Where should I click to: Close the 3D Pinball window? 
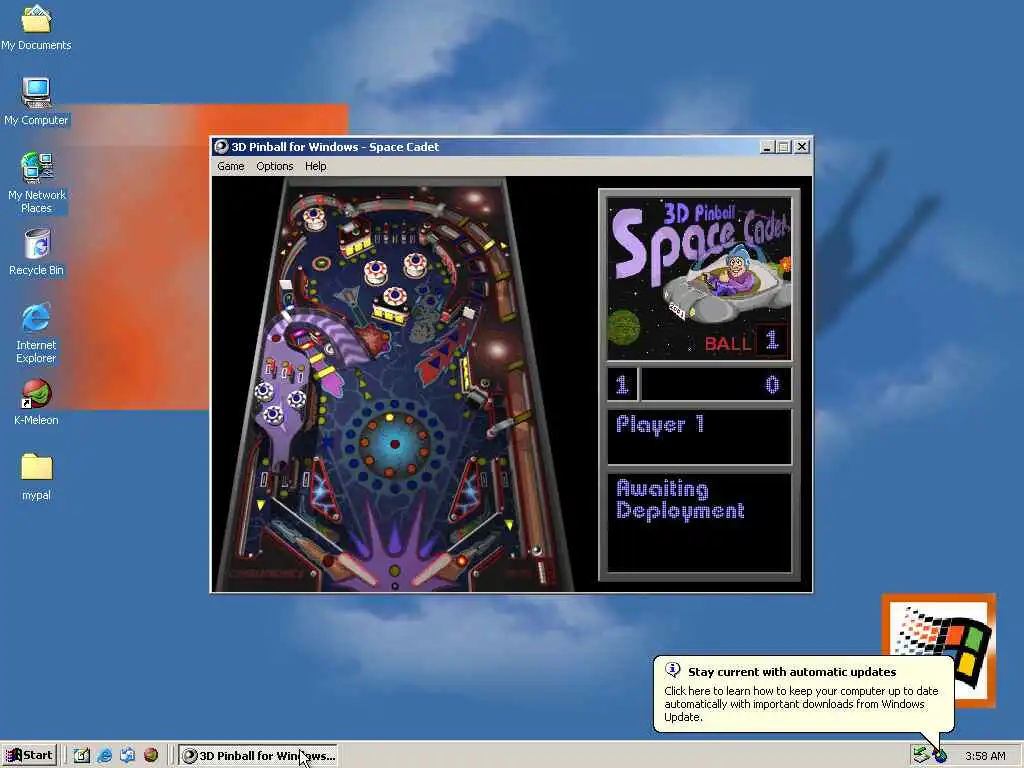[x=802, y=147]
